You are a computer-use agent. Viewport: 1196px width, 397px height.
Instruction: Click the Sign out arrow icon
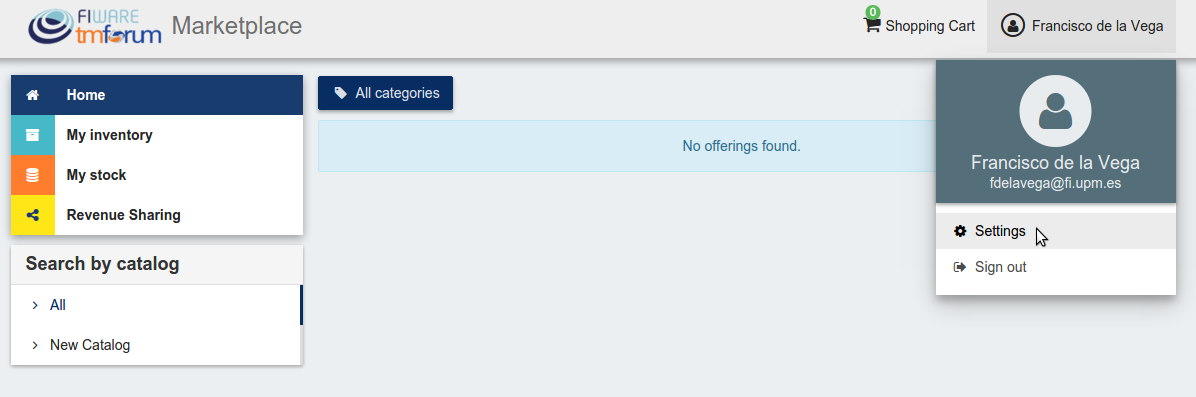(960, 267)
